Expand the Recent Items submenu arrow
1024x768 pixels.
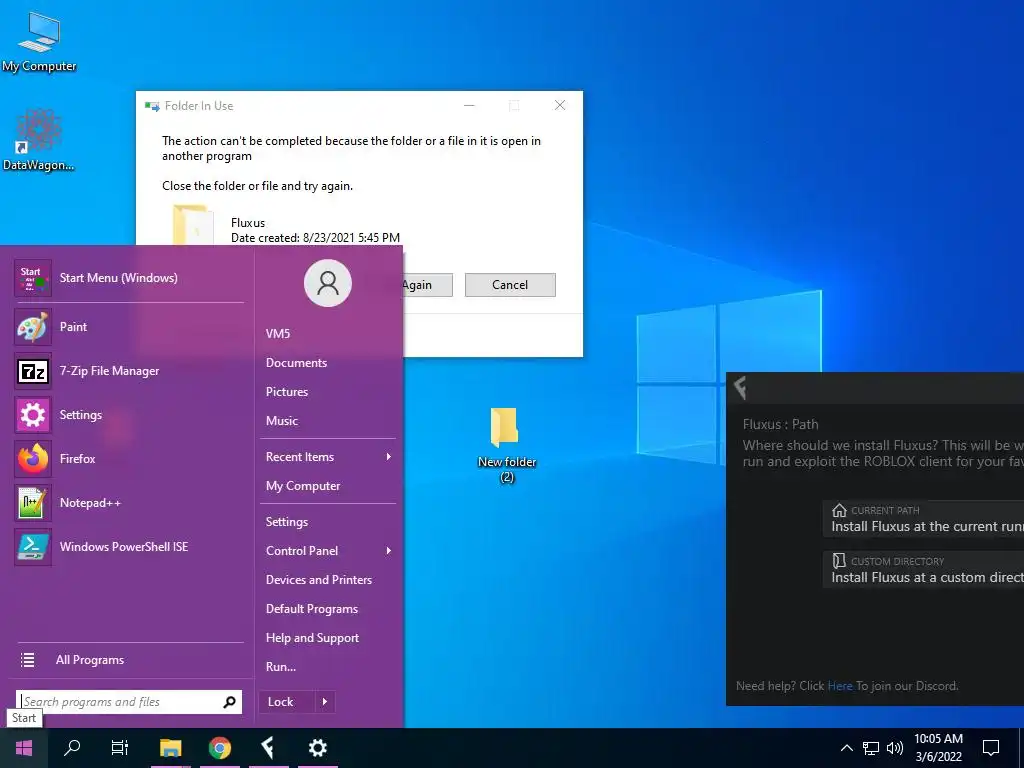pyautogui.click(x=389, y=456)
